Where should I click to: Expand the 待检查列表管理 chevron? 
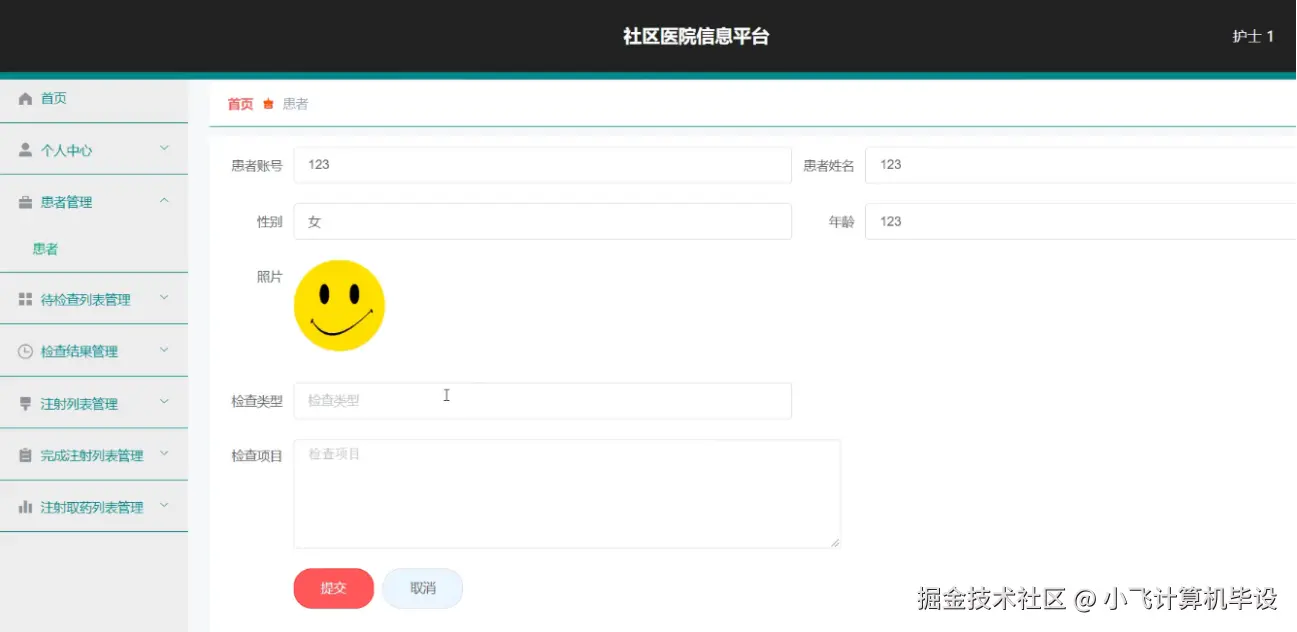tap(165, 298)
